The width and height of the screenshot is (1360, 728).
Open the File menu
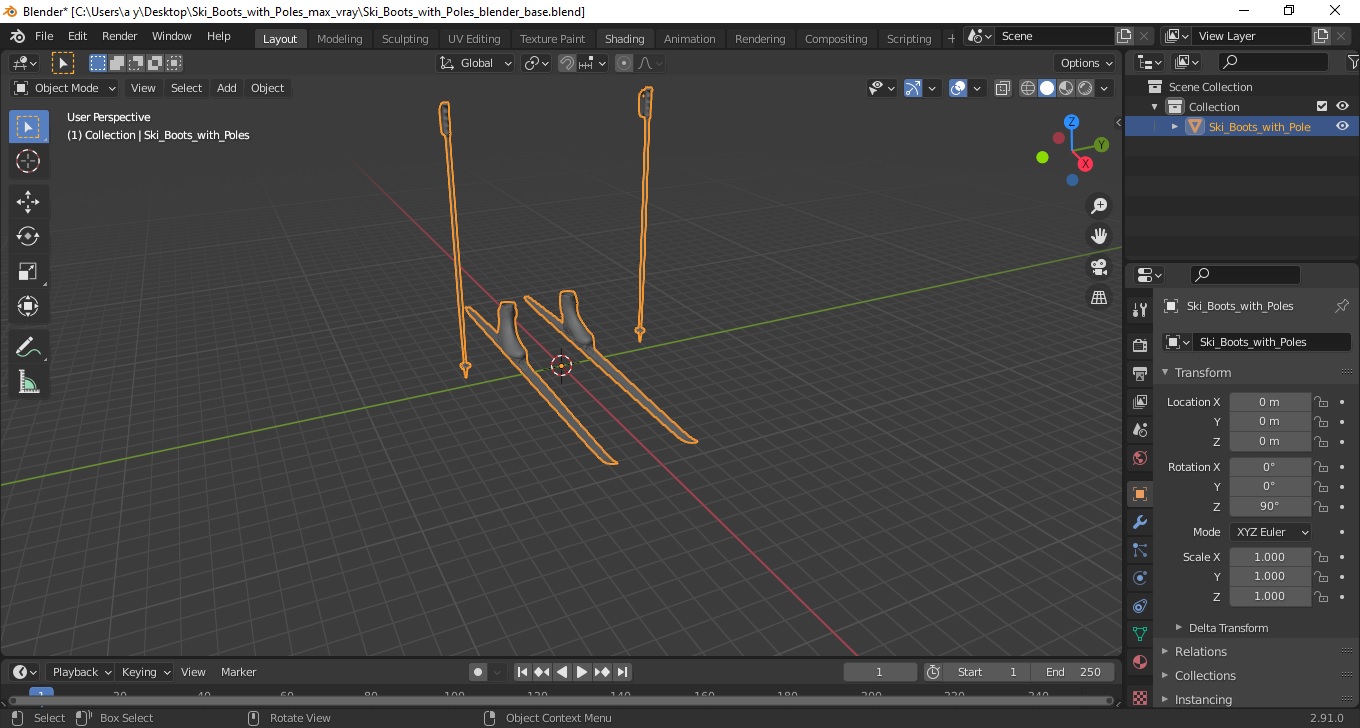point(44,36)
